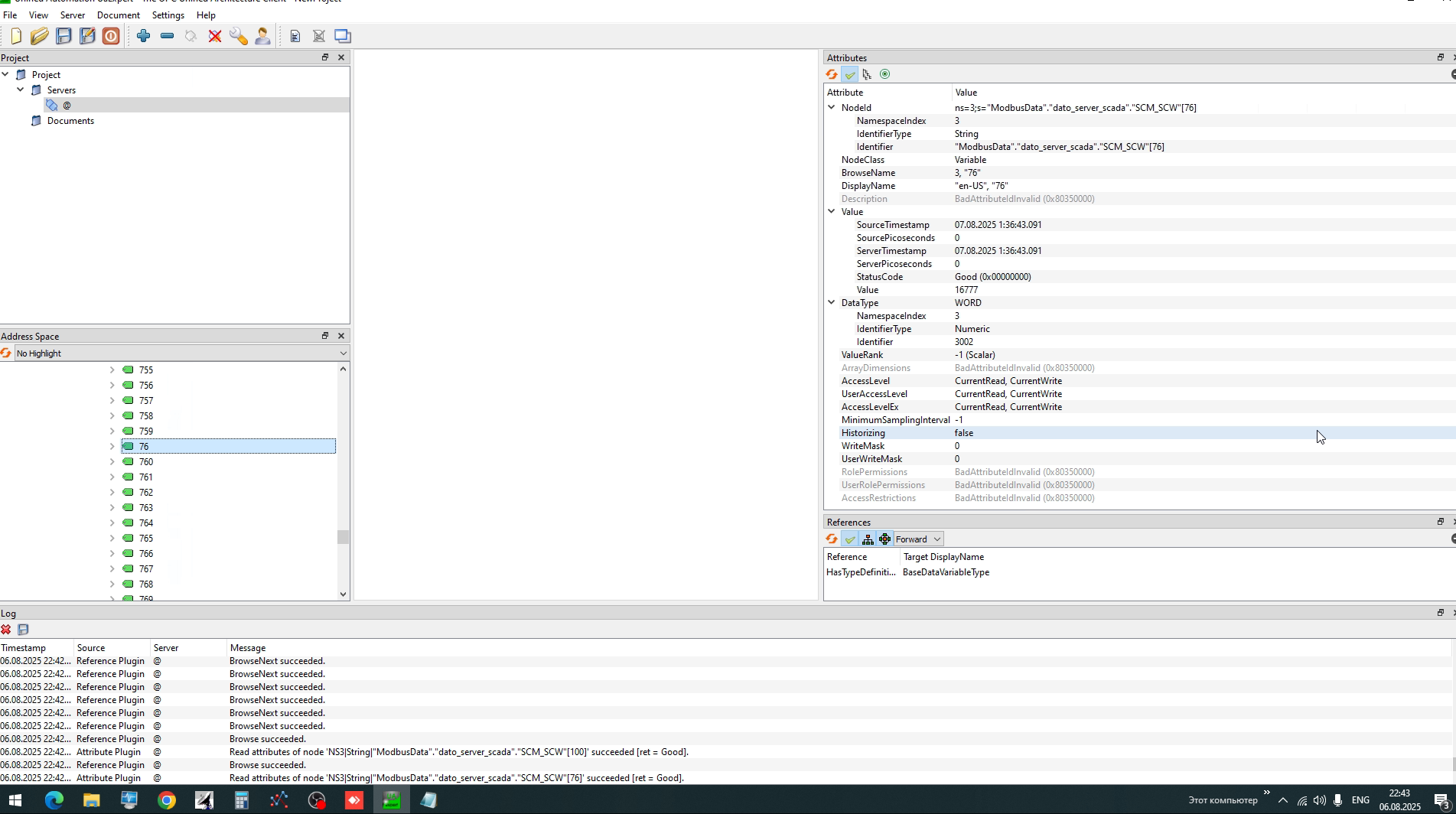
Task: Click the value 16777 in the Attributes panel
Action: 966,290
